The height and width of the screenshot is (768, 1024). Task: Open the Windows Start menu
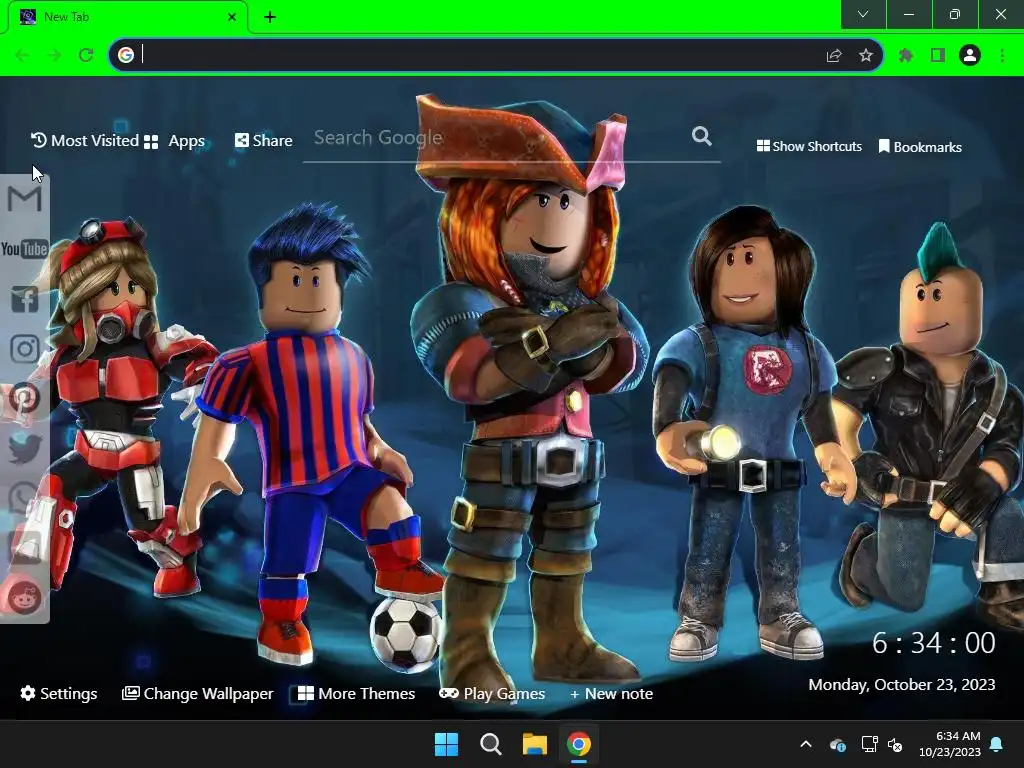click(x=447, y=744)
